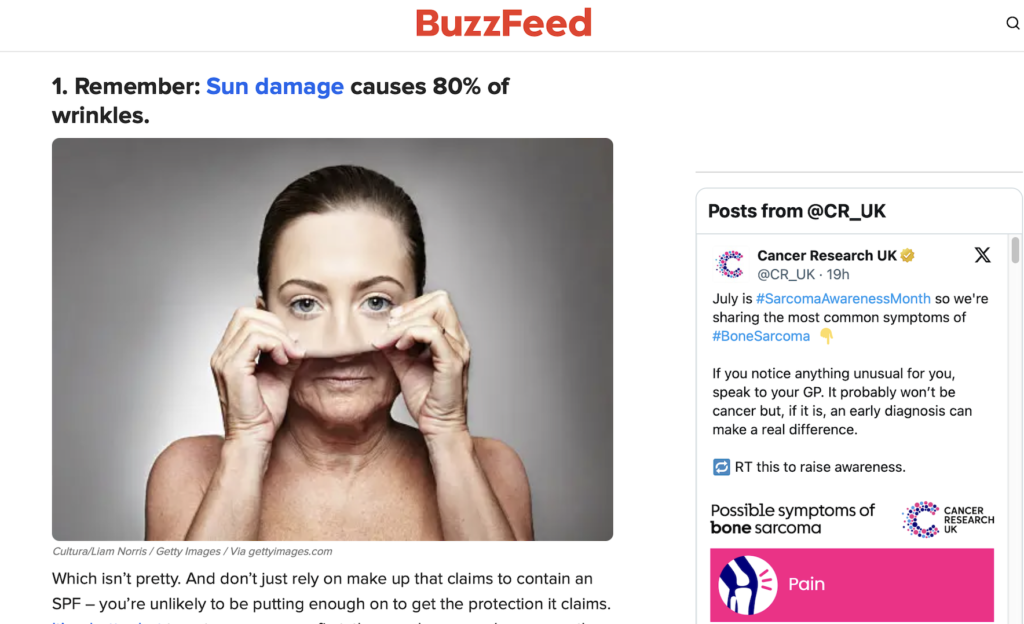Open Cancer Research UK profile avatar
1024x624 pixels.
730,264
